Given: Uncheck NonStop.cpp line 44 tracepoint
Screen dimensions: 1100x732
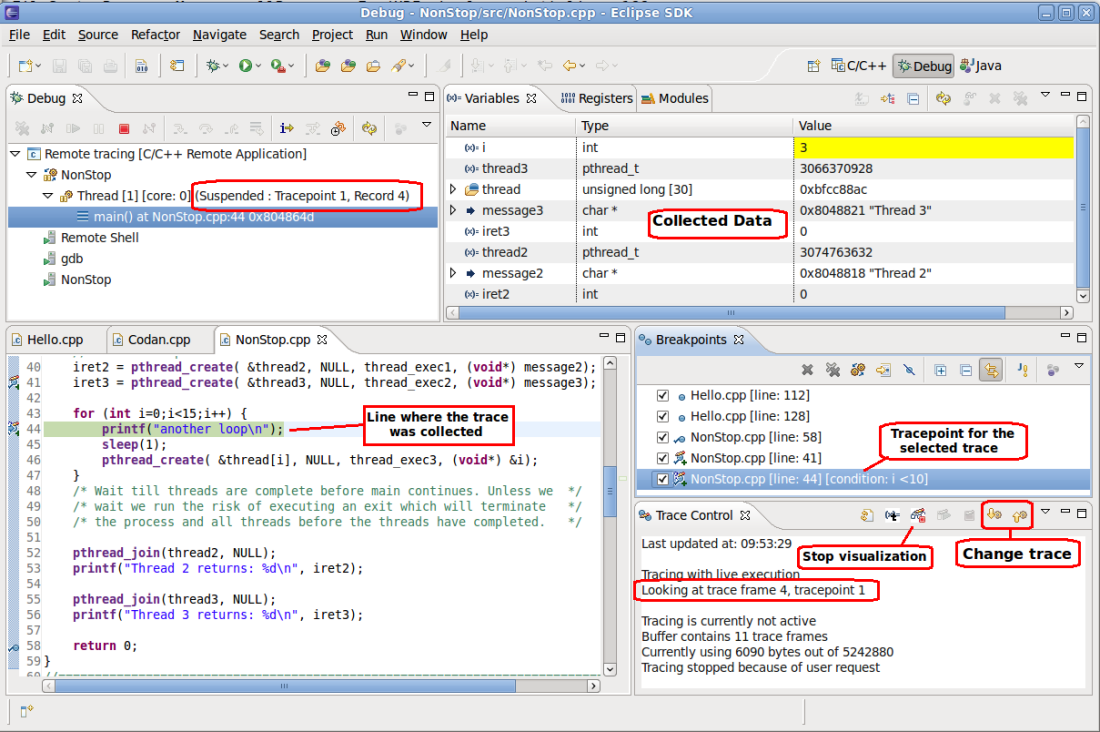Looking at the screenshot, I should (662, 479).
